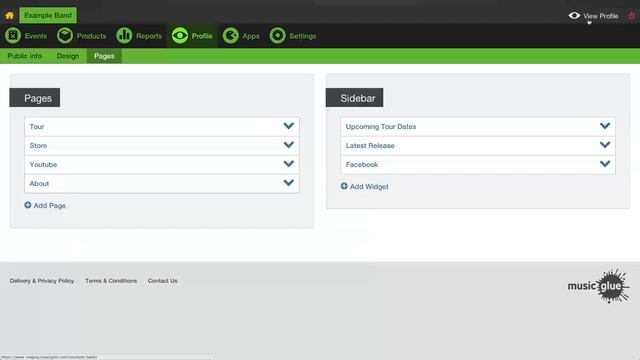The width and height of the screenshot is (640, 360).
Task: Click the Sidebar panel heading
Action: 354,98
